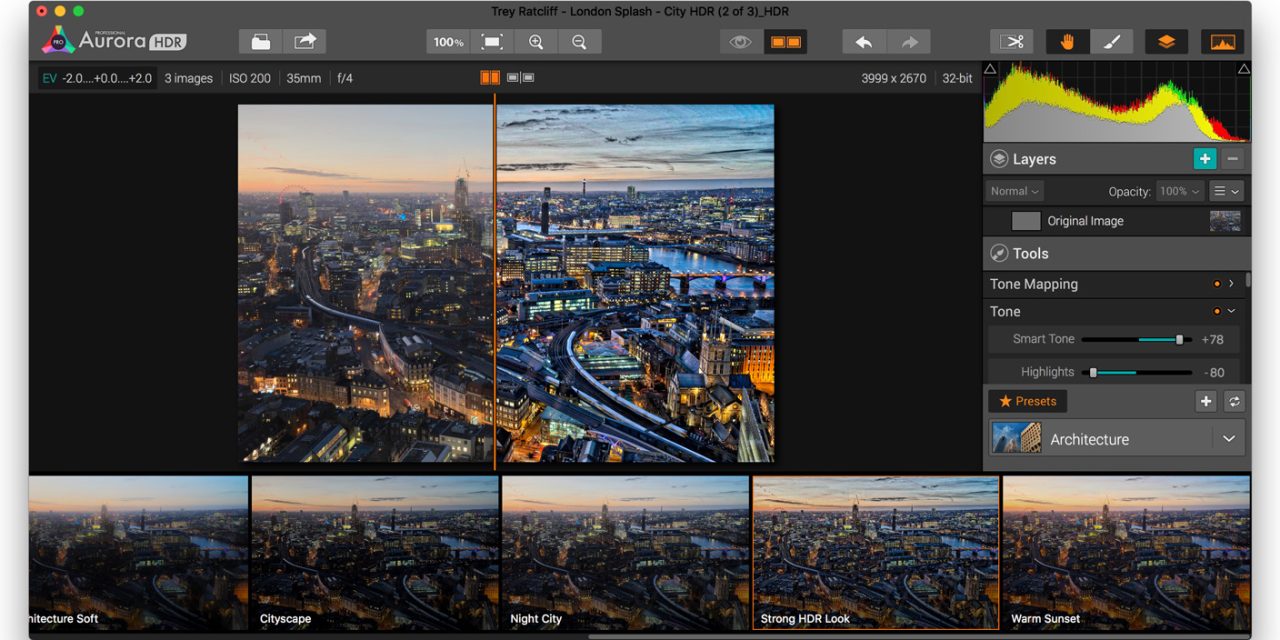
Task: Click the Export/share icon
Action: click(x=305, y=41)
